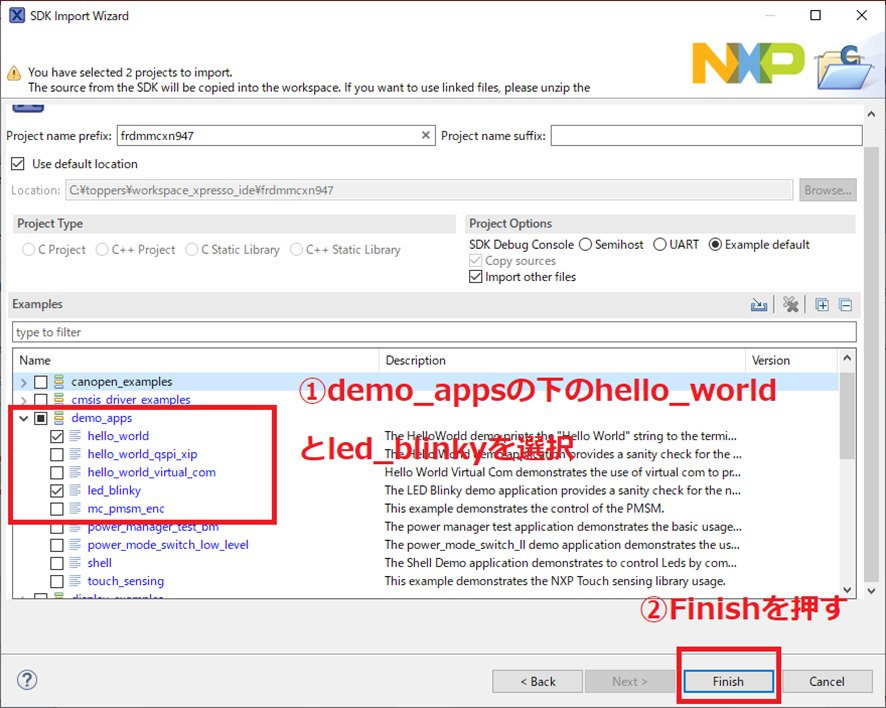Click 'The Shell Demo application' description text

click(x=561, y=563)
